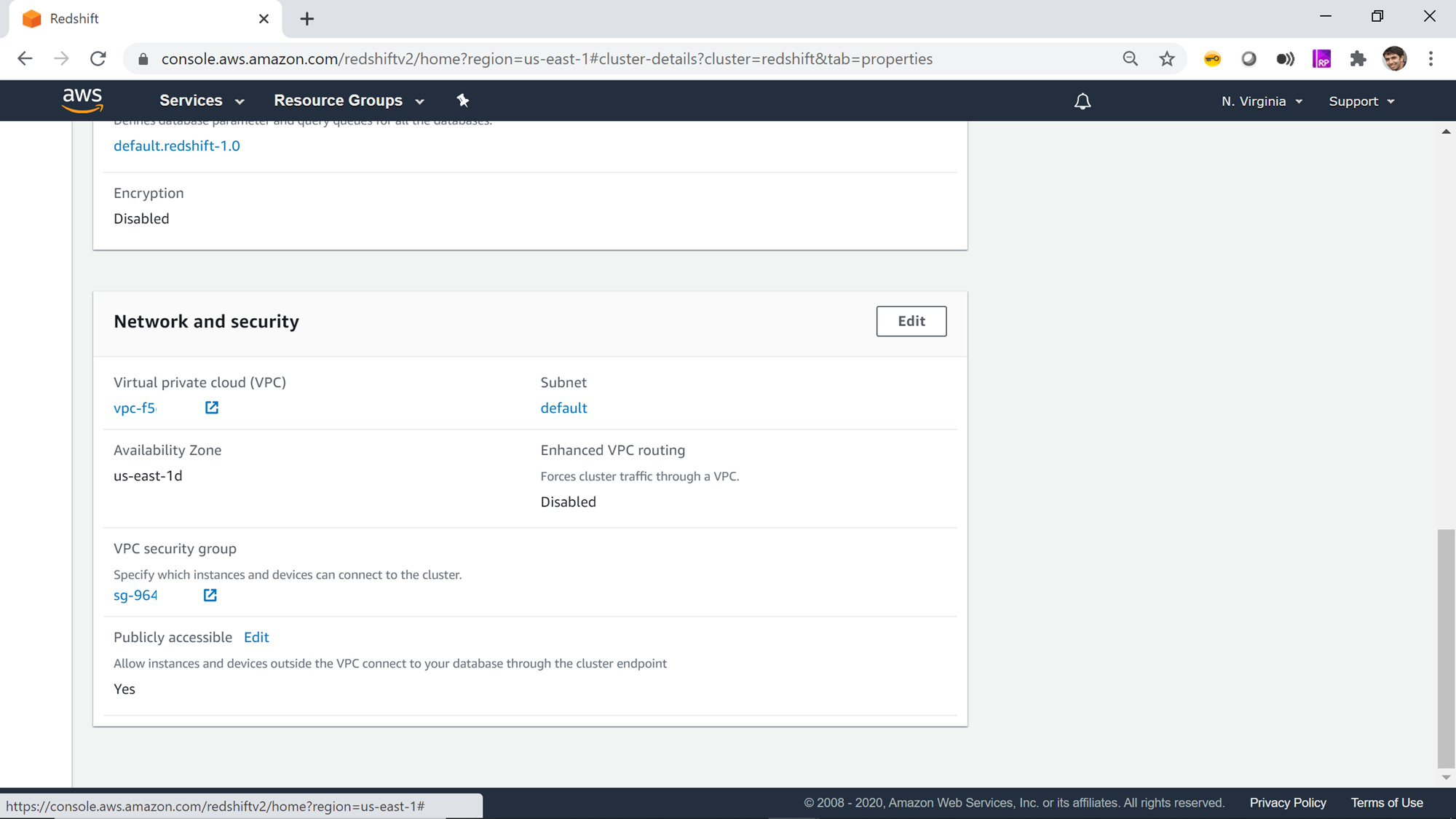Bookmark this page with star icon
Viewport: 1456px width, 819px height.
coord(1167,59)
